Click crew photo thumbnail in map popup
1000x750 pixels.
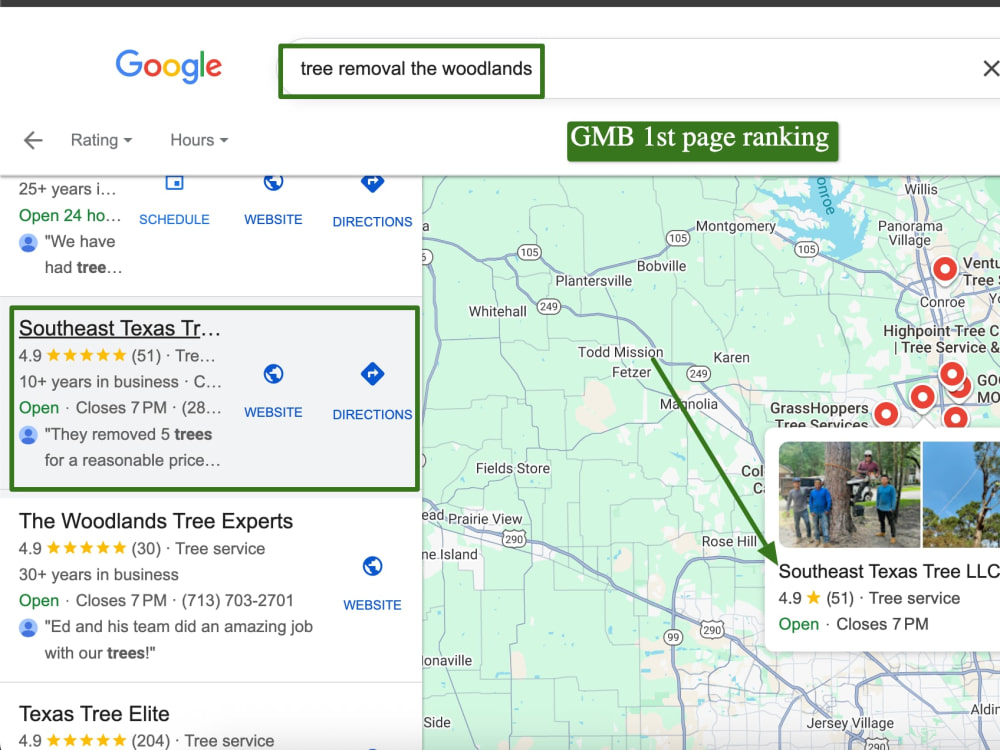pyautogui.click(x=849, y=495)
